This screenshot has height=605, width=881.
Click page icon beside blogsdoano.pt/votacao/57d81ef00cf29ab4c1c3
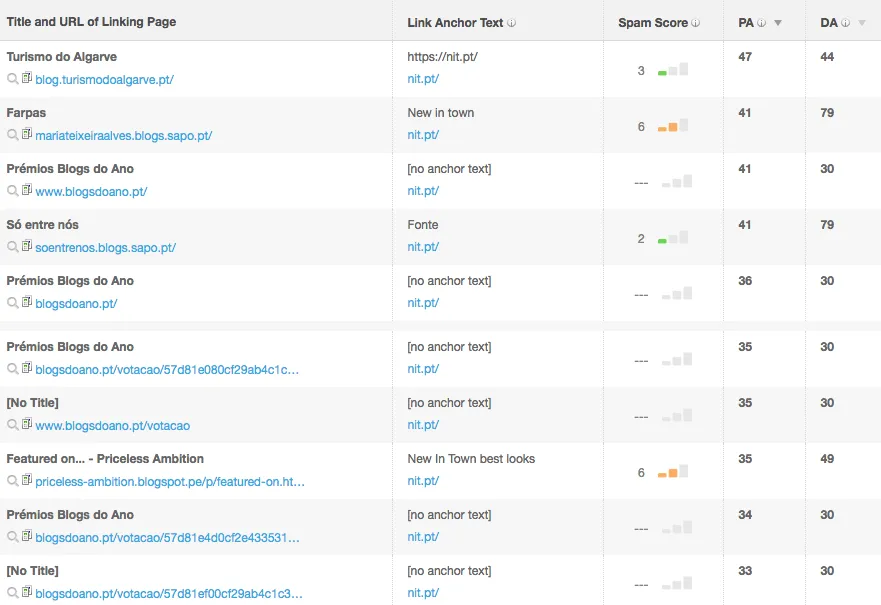(x=27, y=592)
